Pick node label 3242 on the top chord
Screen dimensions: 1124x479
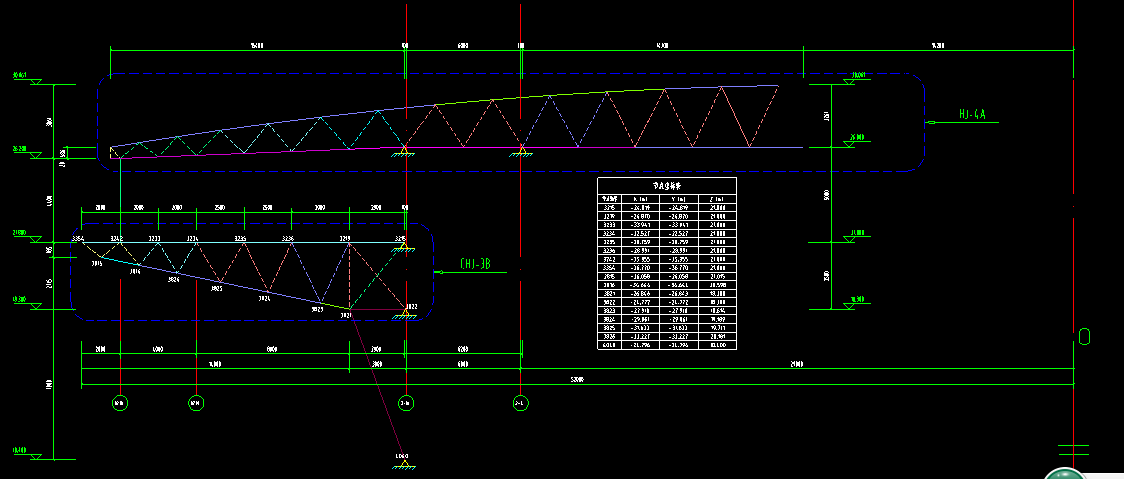pos(117,238)
